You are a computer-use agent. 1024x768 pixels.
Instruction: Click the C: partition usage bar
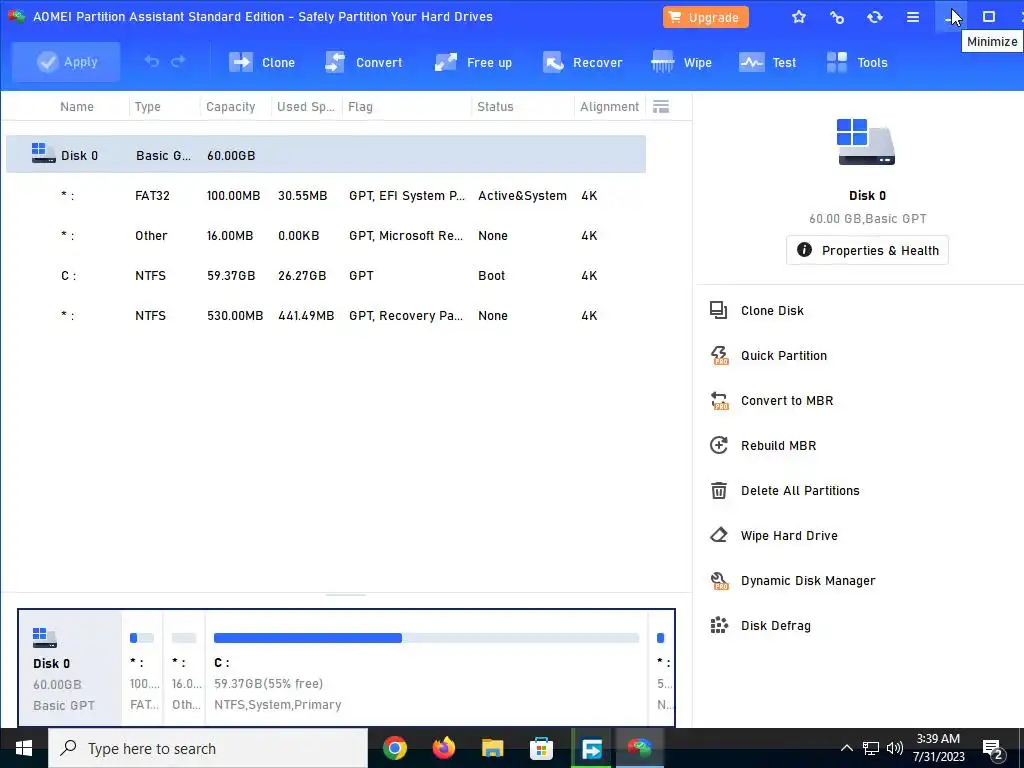[426, 638]
